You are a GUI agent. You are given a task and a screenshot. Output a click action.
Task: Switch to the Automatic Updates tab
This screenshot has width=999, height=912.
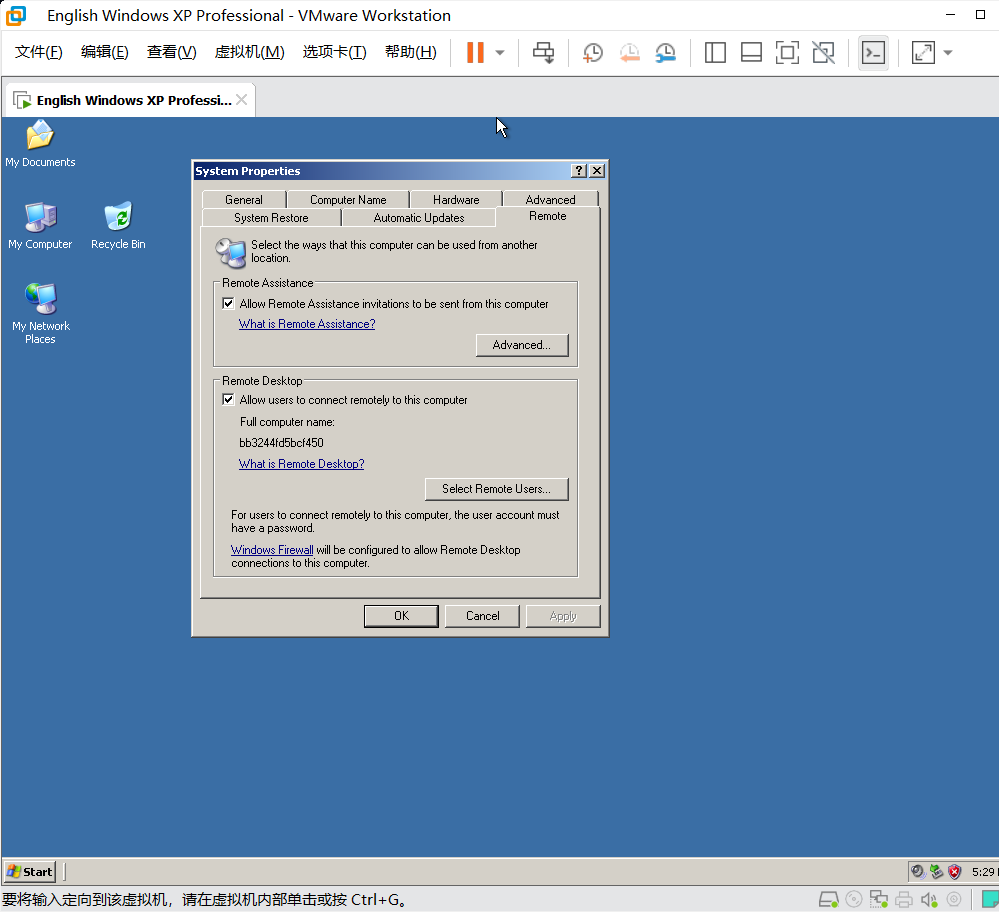tap(419, 218)
